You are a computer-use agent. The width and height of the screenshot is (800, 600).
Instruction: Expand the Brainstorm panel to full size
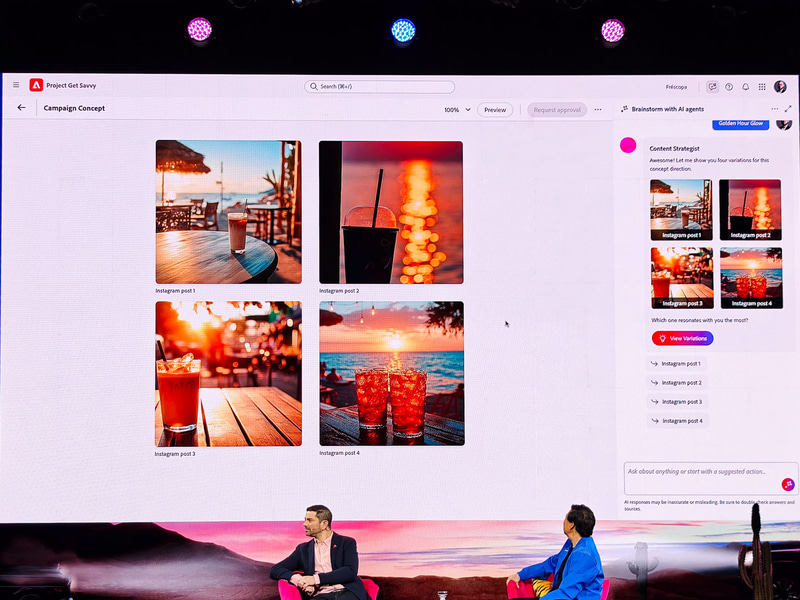788,109
